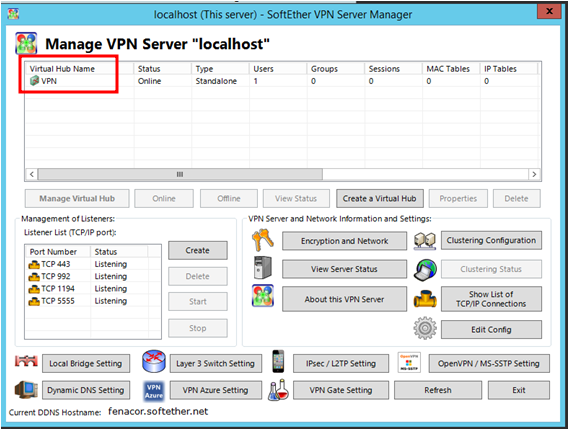Click the icon beside About this VPN Server
569x430 pixels.
(x=263, y=296)
